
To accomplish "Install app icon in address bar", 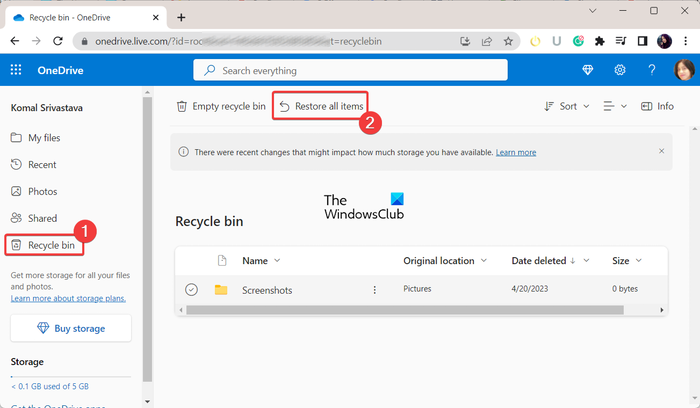I will point(465,42).
